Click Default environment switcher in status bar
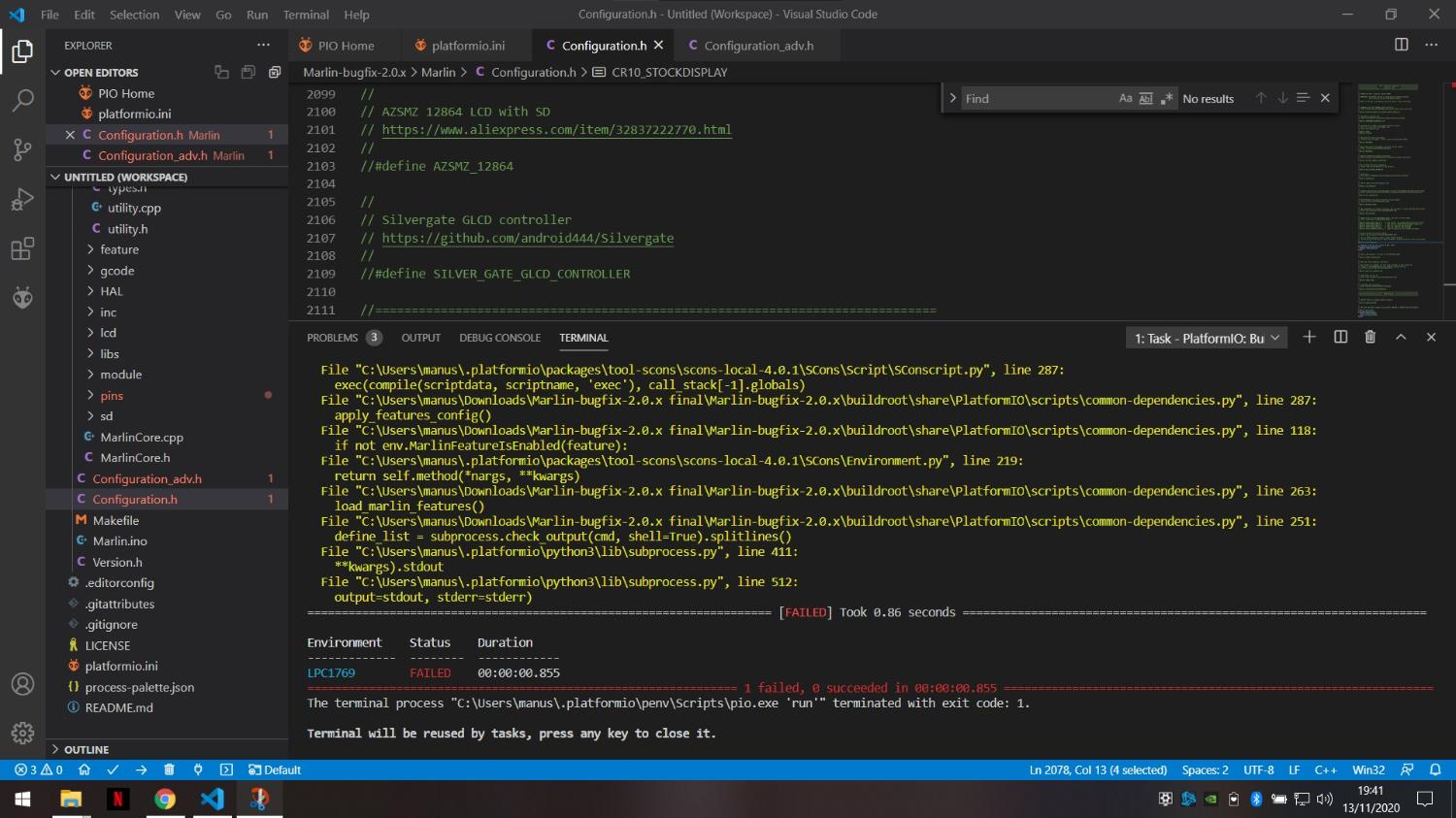The height and width of the screenshot is (818, 1456). (275, 769)
